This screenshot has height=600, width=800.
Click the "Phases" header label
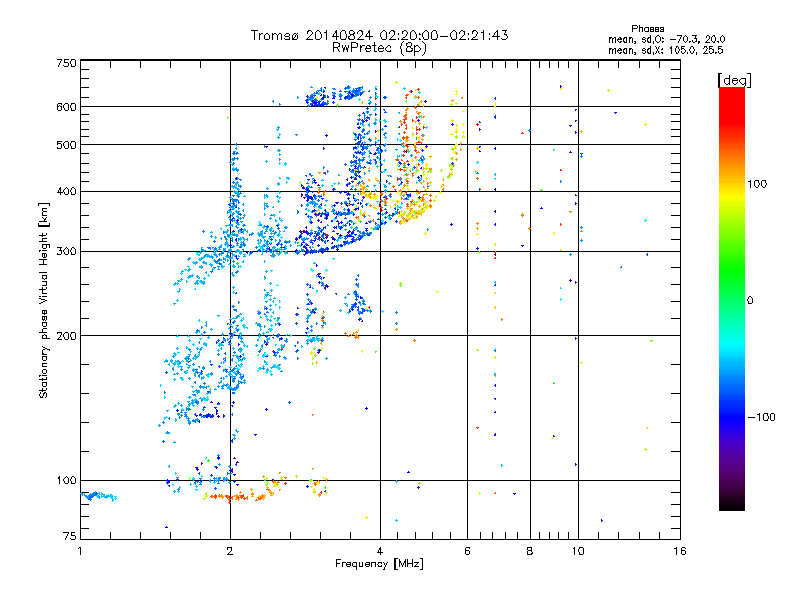pos(647,29)
